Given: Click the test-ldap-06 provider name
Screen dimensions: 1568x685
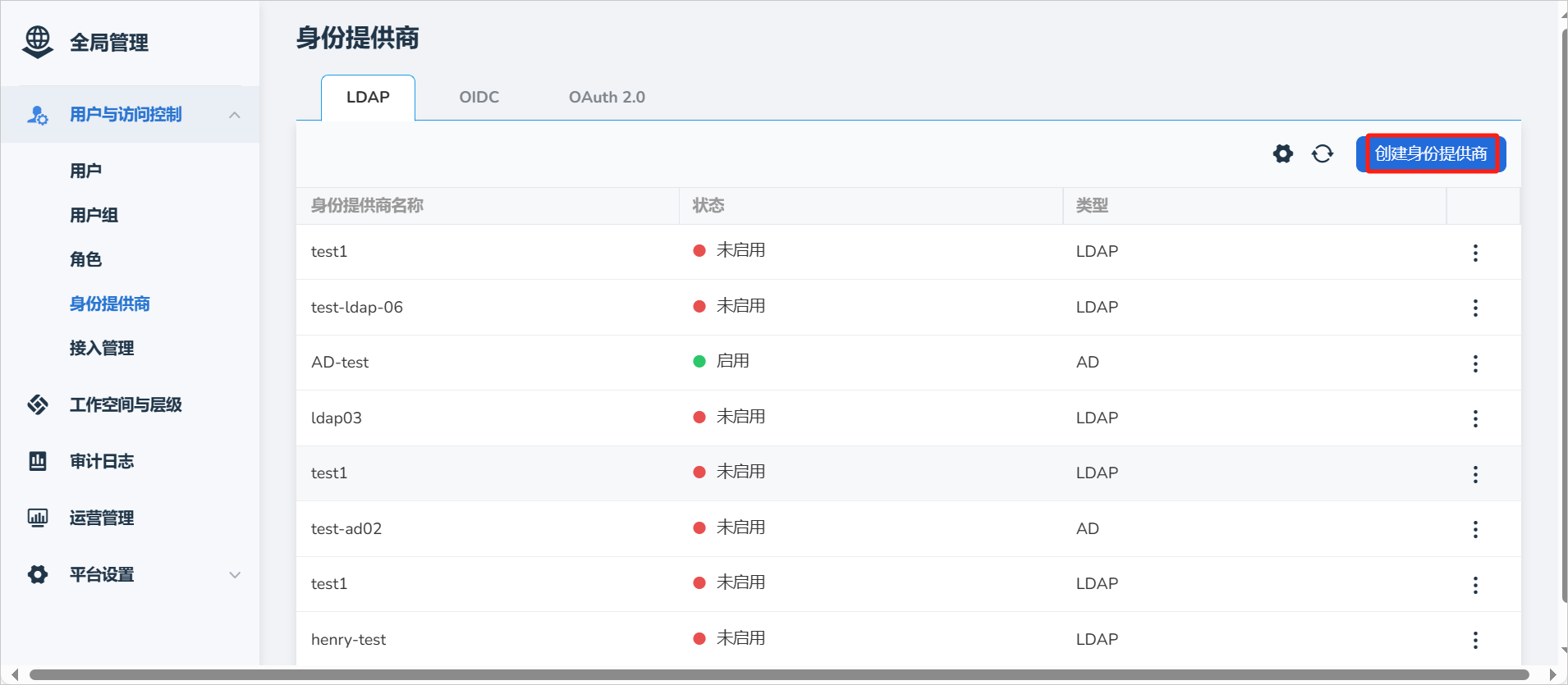Looking at the screenshot, I should pos(357,307).
